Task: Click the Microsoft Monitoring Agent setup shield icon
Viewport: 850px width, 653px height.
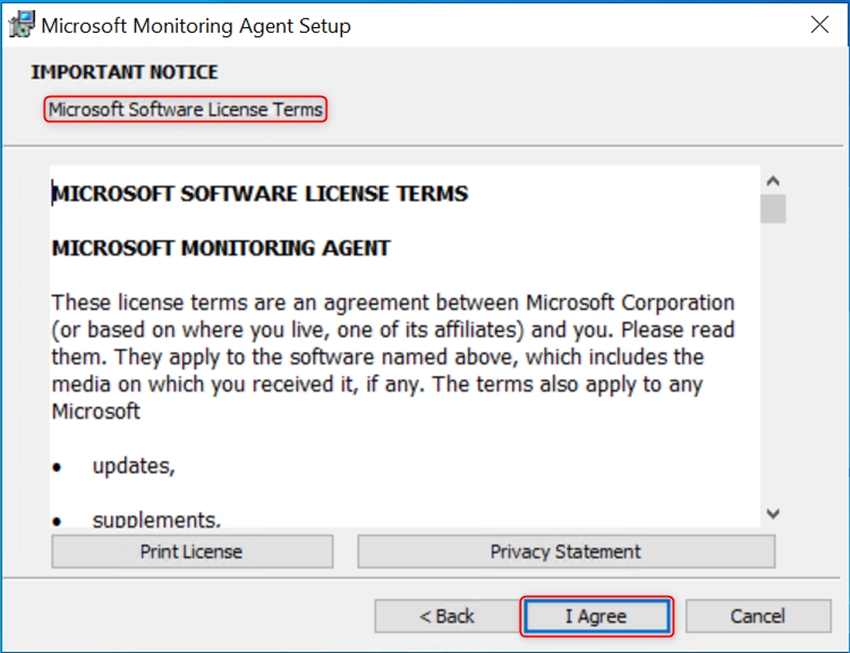Action: [21, 24]
